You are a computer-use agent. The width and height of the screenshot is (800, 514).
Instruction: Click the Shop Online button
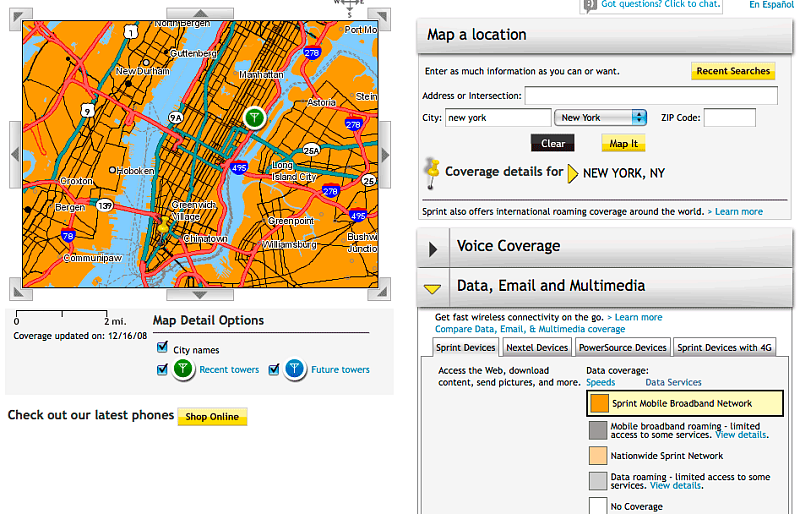tap(212, 417)
